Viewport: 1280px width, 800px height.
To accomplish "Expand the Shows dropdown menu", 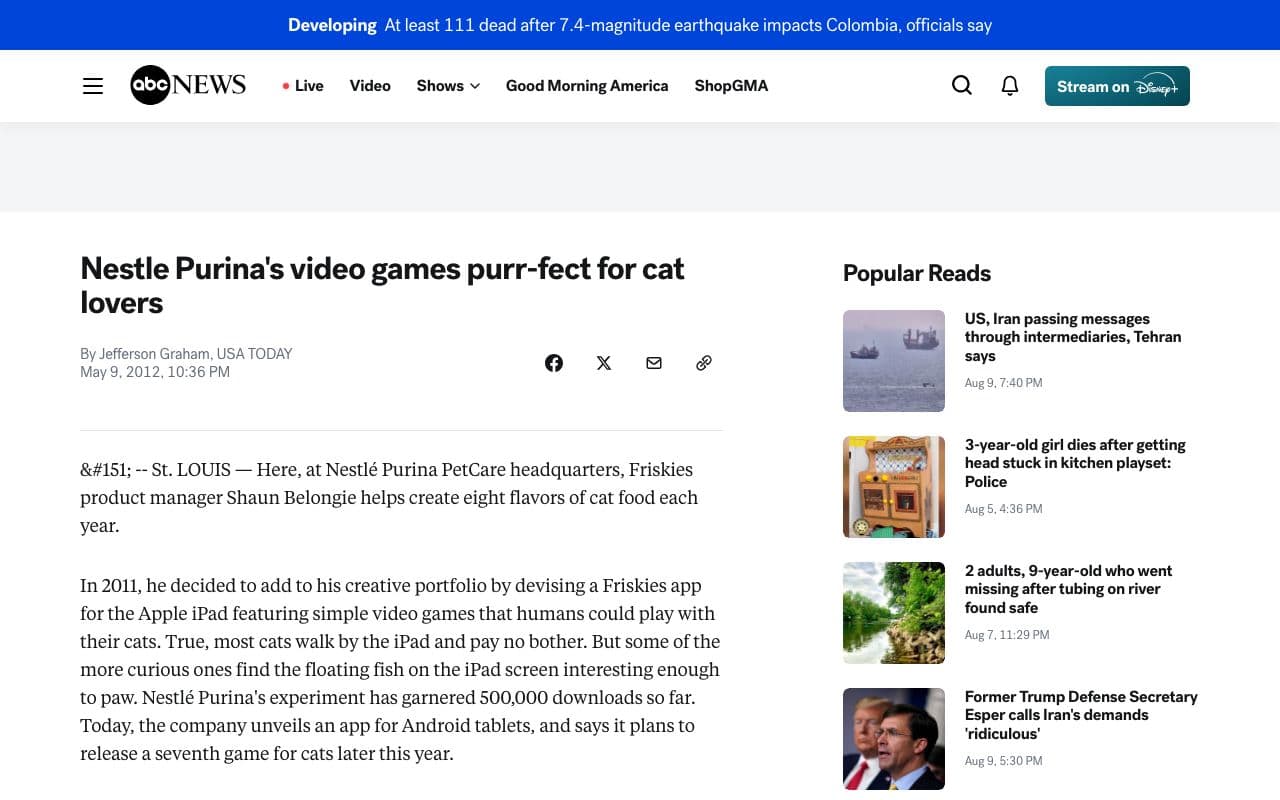I will (448, 86).
